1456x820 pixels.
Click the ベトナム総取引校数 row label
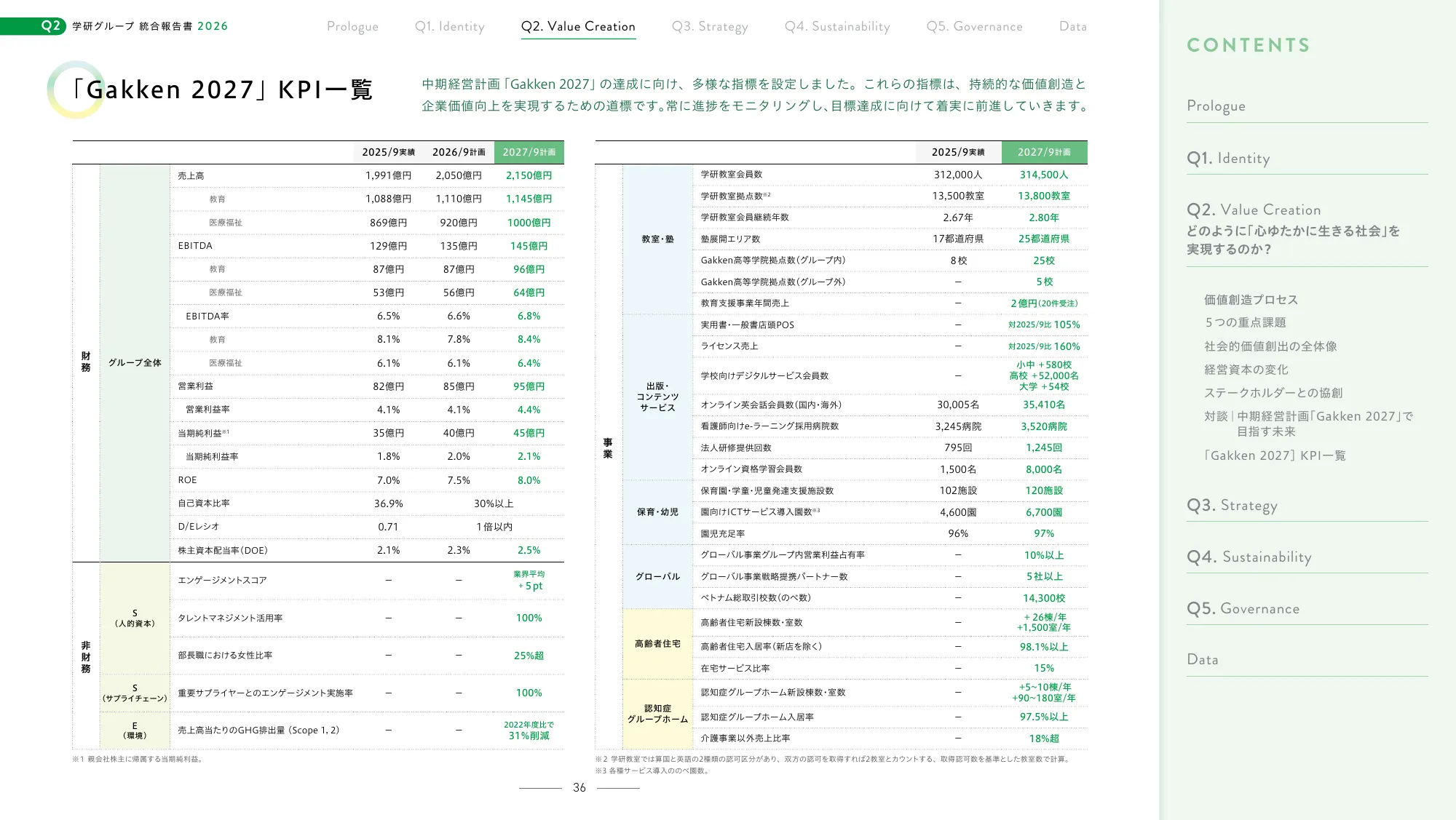(x=755, y=598)
